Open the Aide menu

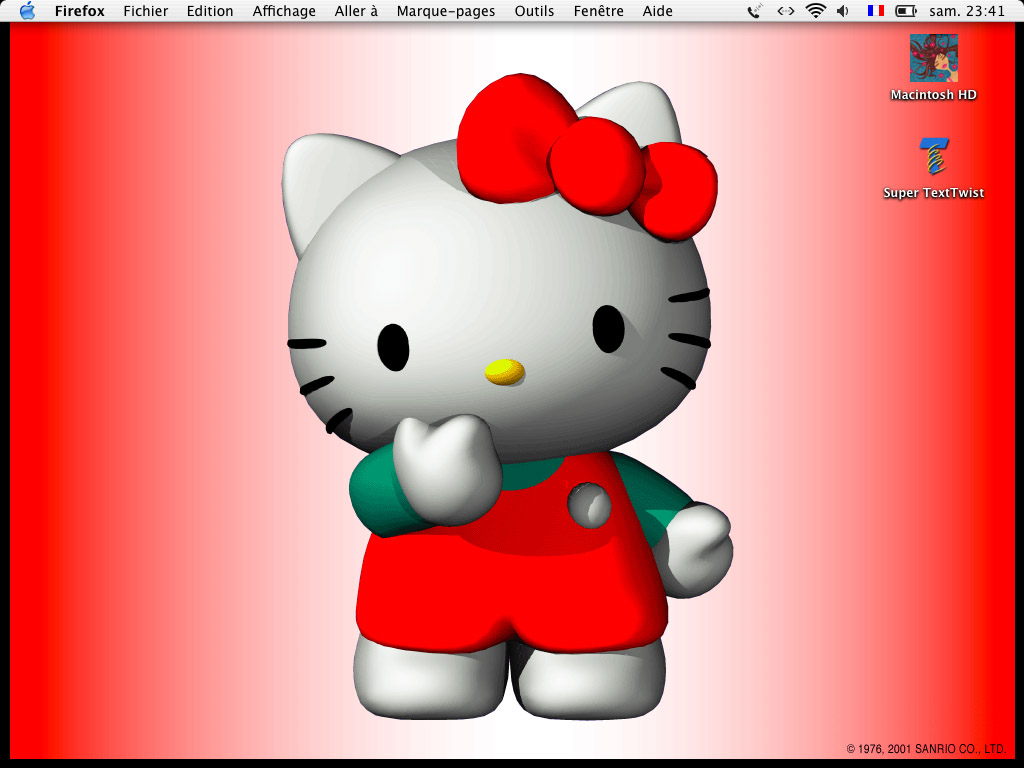[x=658, y=11]
